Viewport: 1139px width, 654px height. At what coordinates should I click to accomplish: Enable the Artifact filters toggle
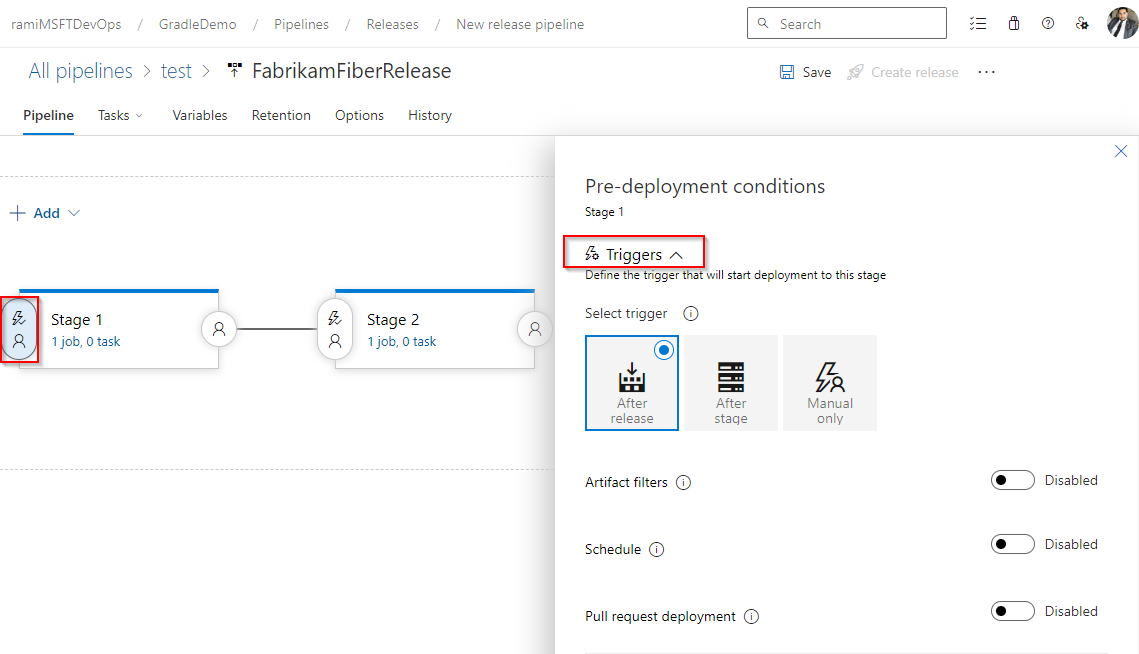click(1012, 479)
